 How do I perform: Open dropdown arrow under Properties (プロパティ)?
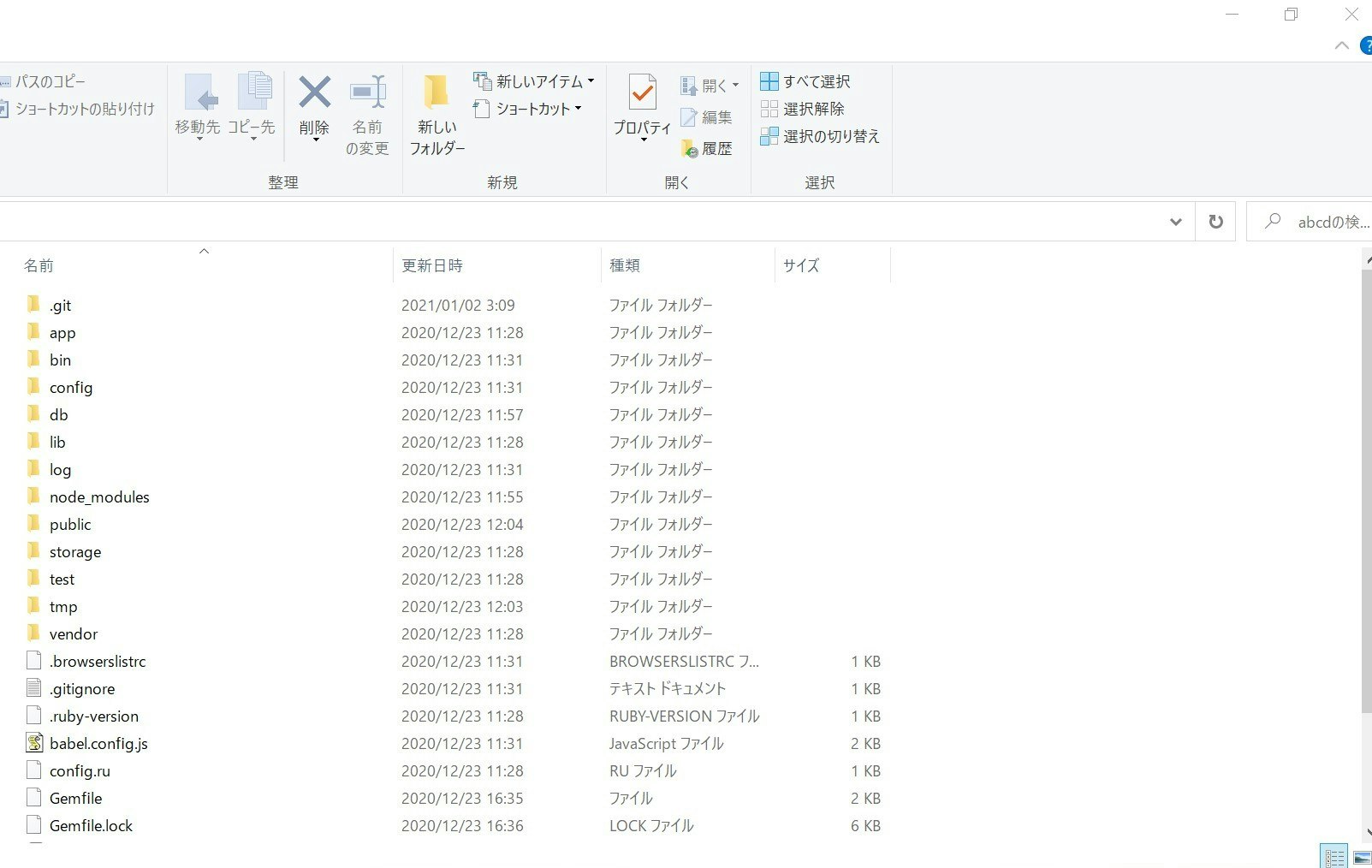(x=644, y=140)
